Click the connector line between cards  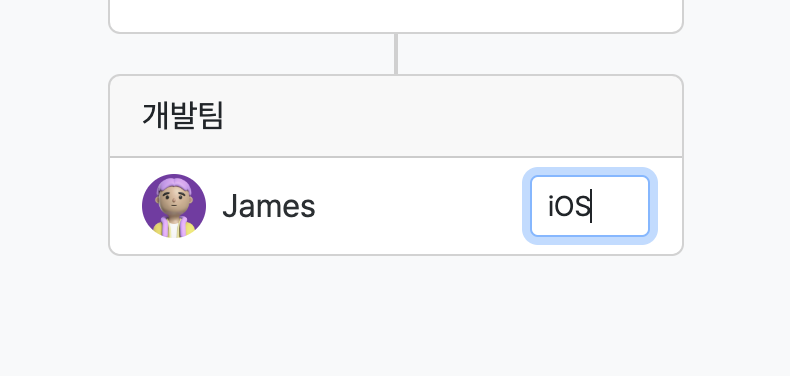(x=396, y=54)
